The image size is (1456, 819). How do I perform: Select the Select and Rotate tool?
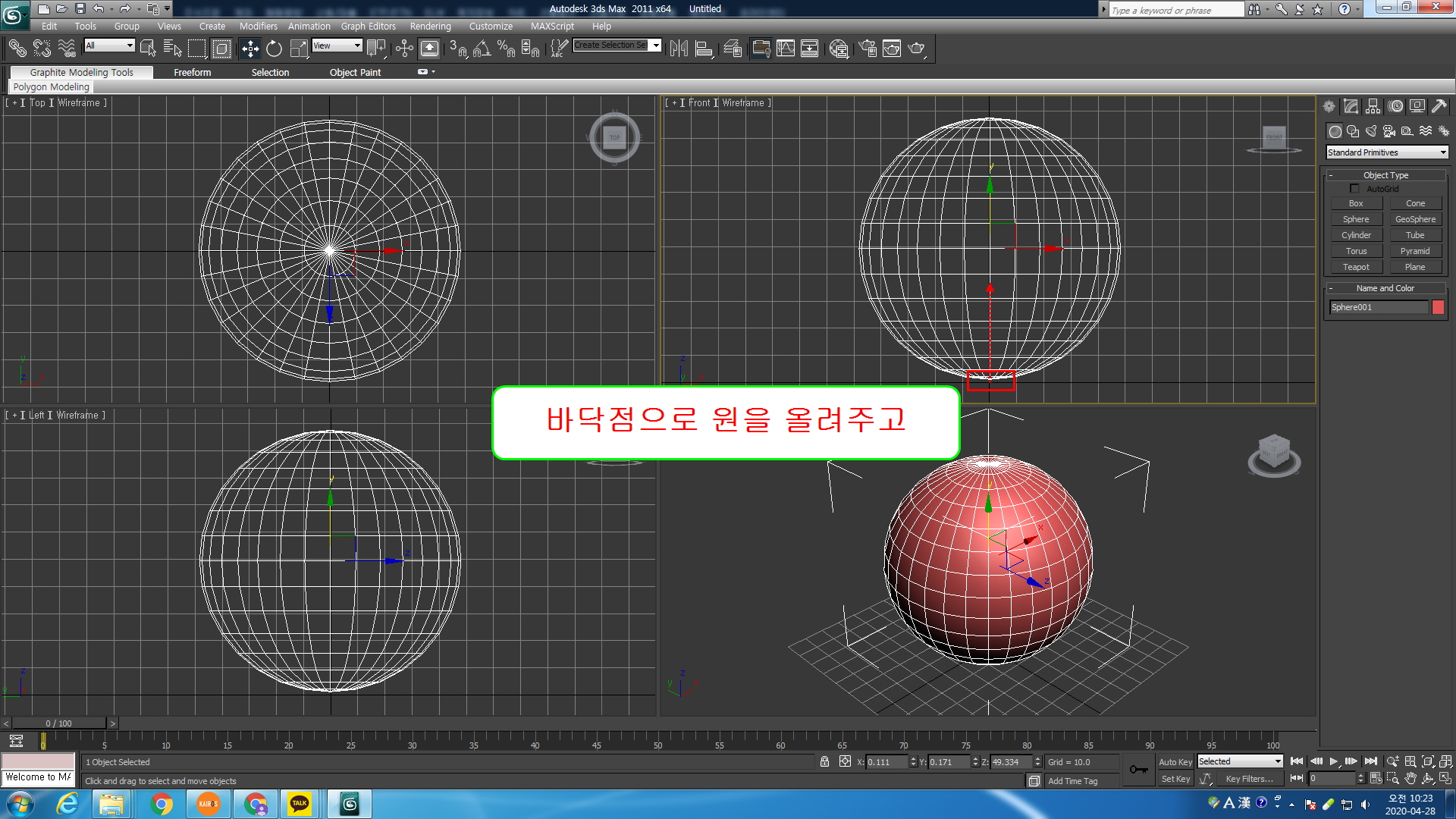[x=274, y=49]
